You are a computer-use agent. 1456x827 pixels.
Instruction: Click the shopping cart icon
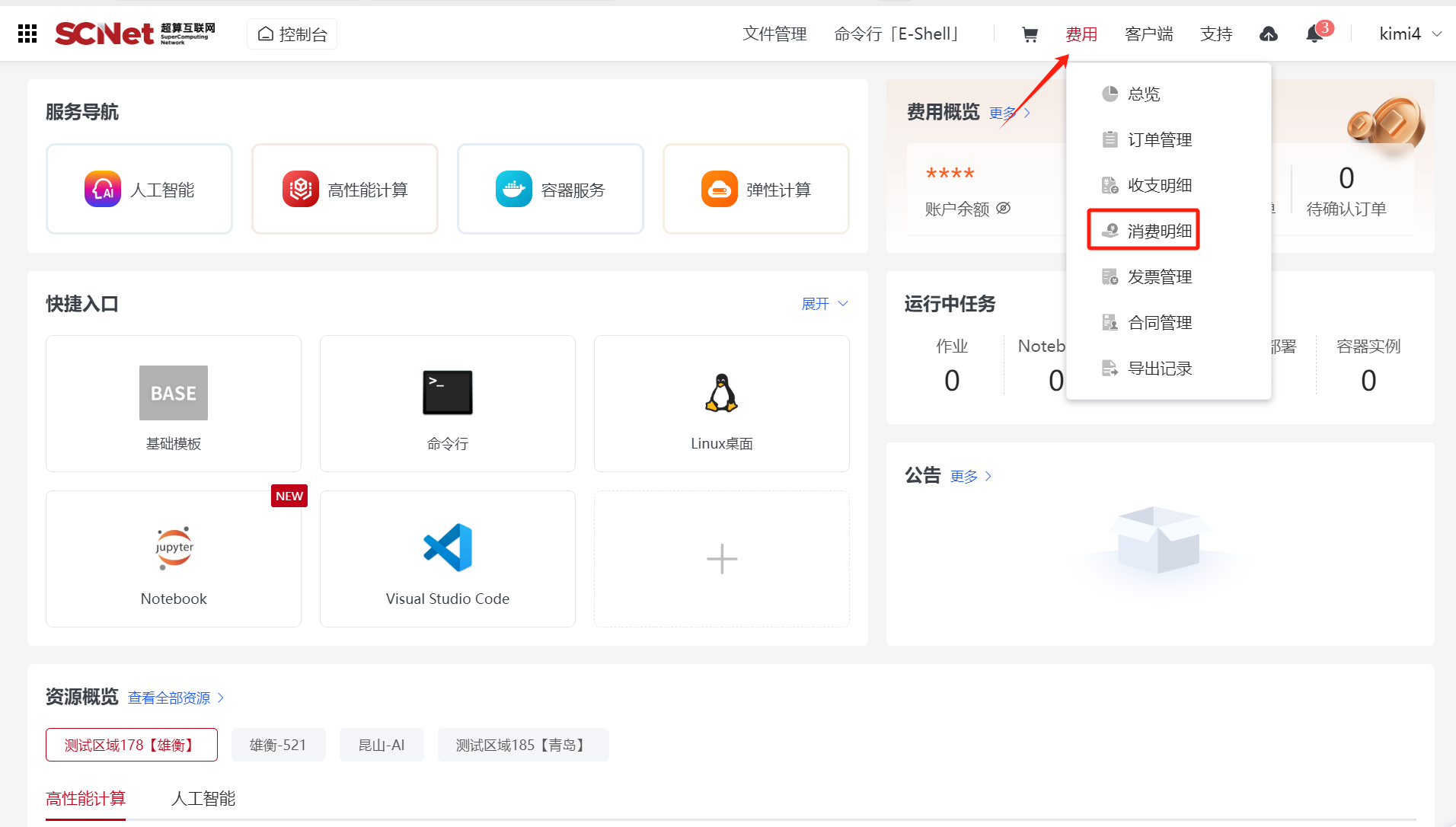coord(1030,34)
